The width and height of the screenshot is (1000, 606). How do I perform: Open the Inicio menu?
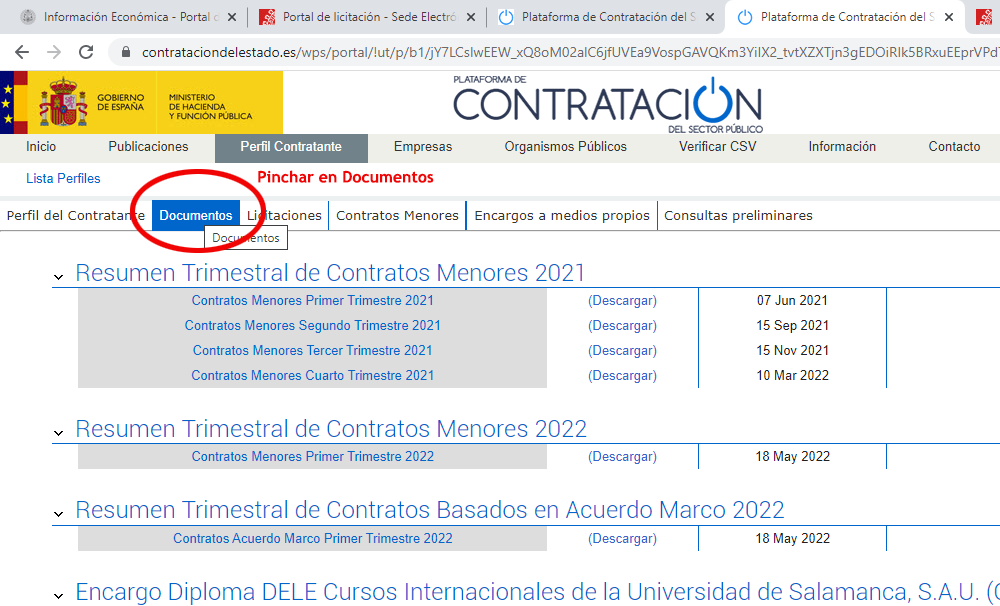click(41, 147)
